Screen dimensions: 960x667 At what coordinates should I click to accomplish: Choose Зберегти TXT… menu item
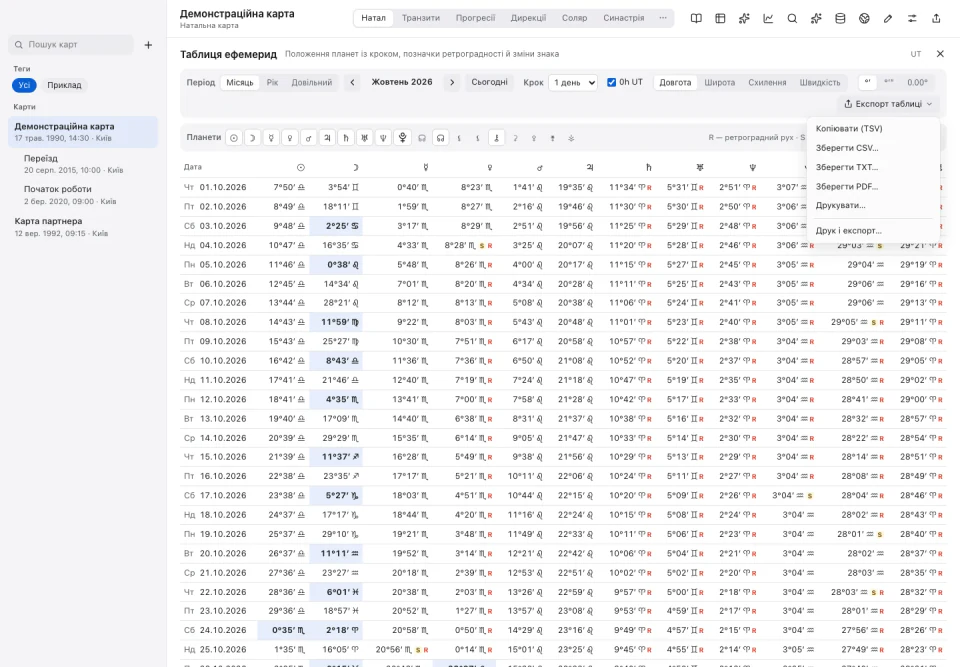click(873, 167)
